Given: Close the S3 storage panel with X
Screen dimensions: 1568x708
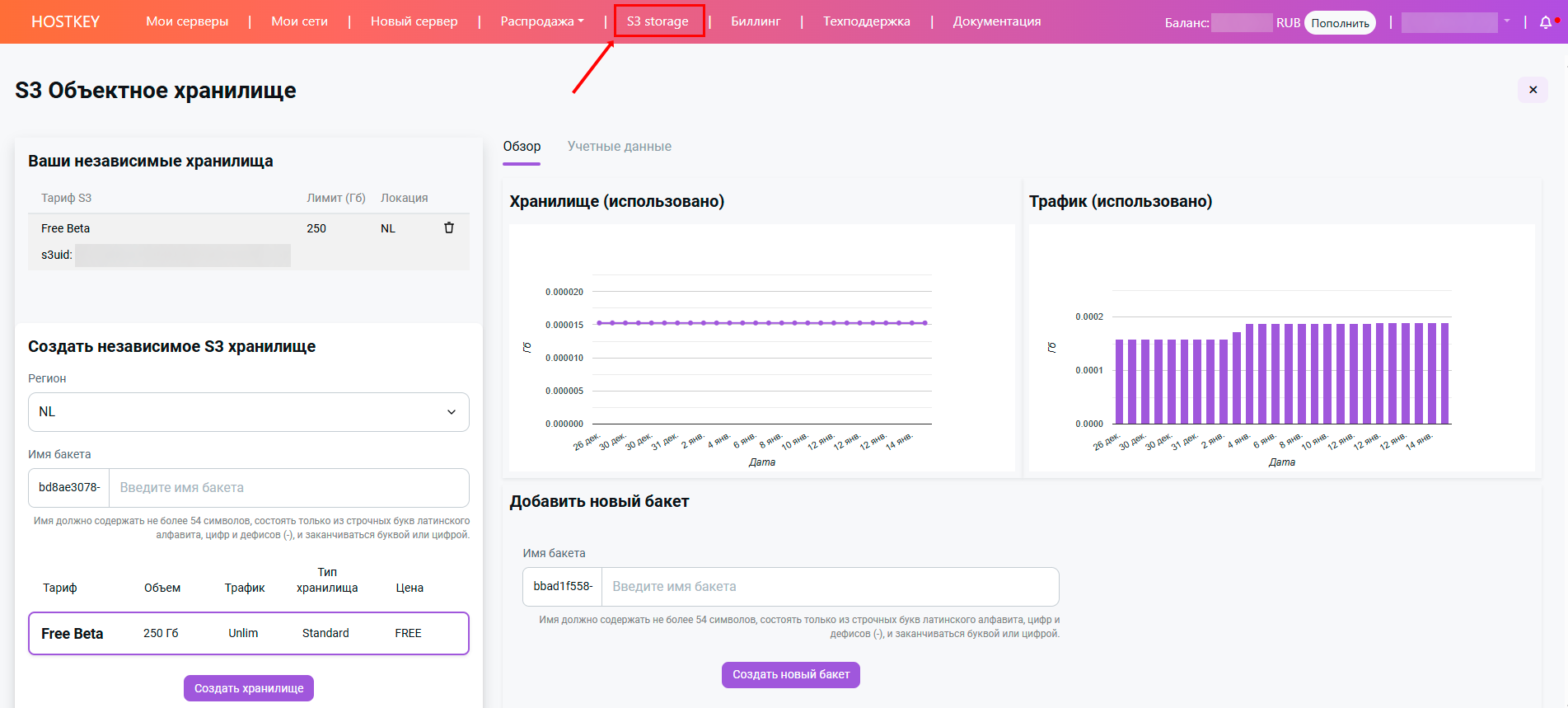Looking at the screenshot, I should click(1533, 90).
